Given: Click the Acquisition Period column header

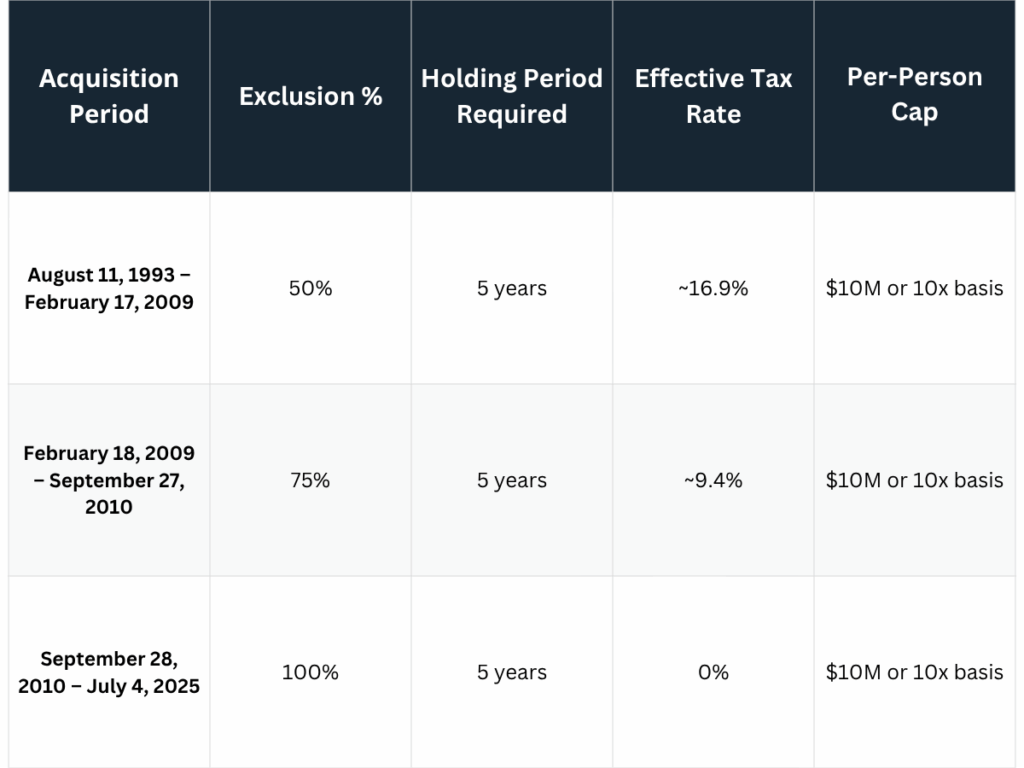Looking at the screenshot, I should coord(109,96).
